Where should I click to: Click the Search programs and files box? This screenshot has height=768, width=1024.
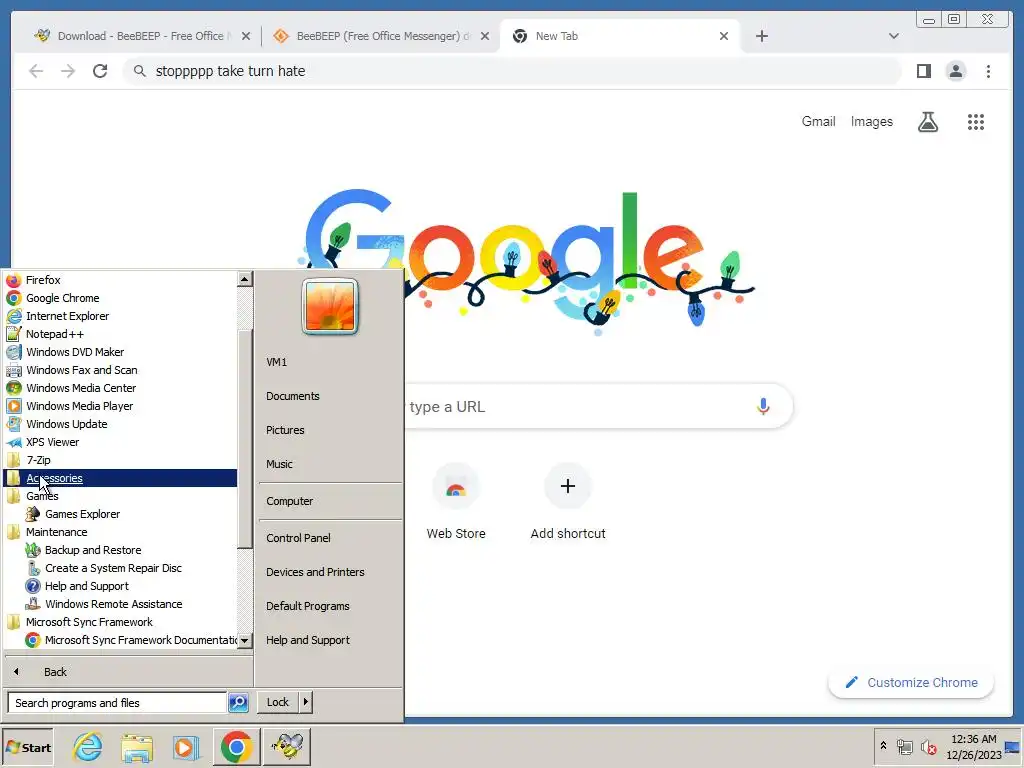[x=118, y=703]
